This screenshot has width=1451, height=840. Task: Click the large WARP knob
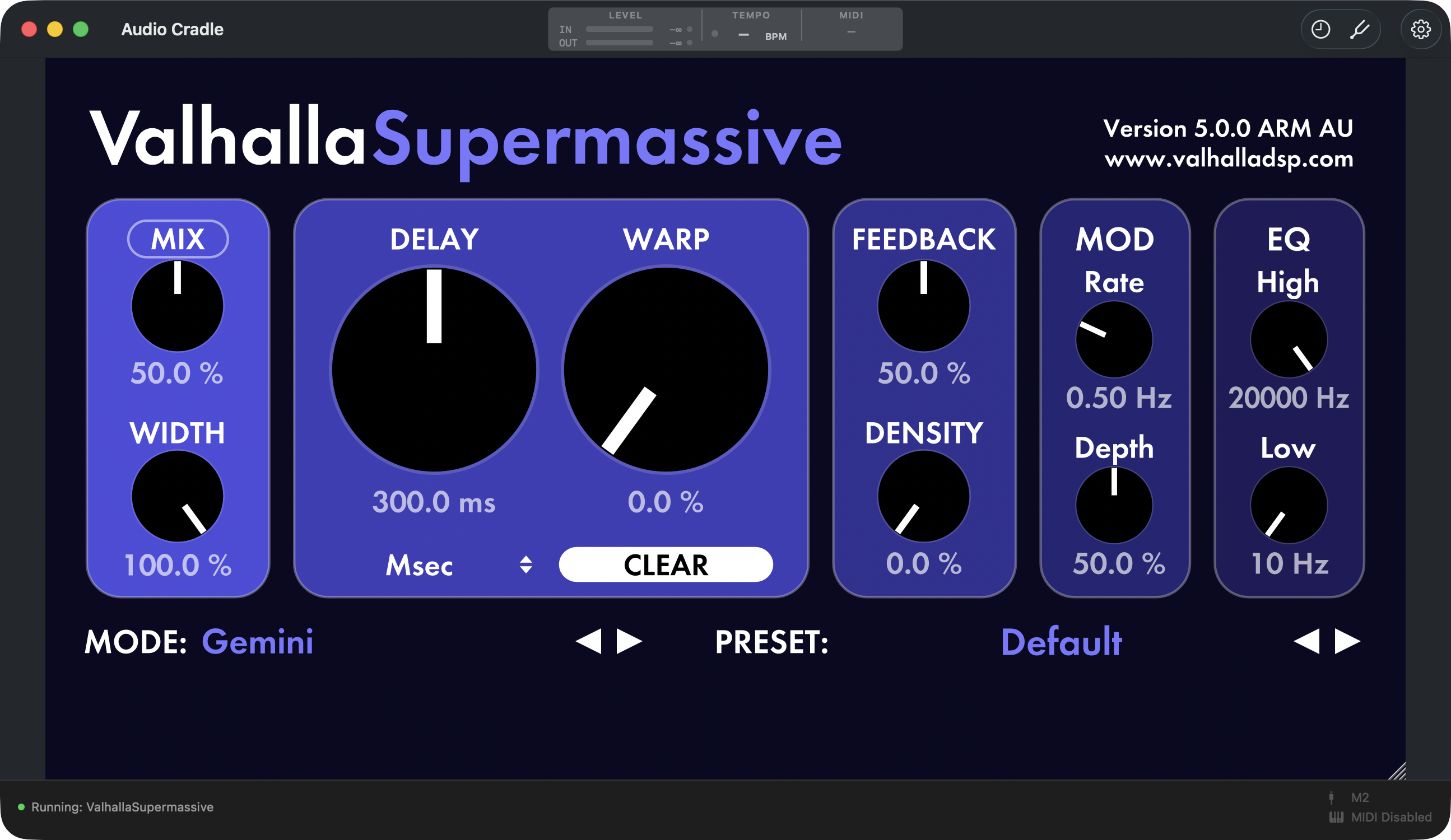[x=666, y=370]
